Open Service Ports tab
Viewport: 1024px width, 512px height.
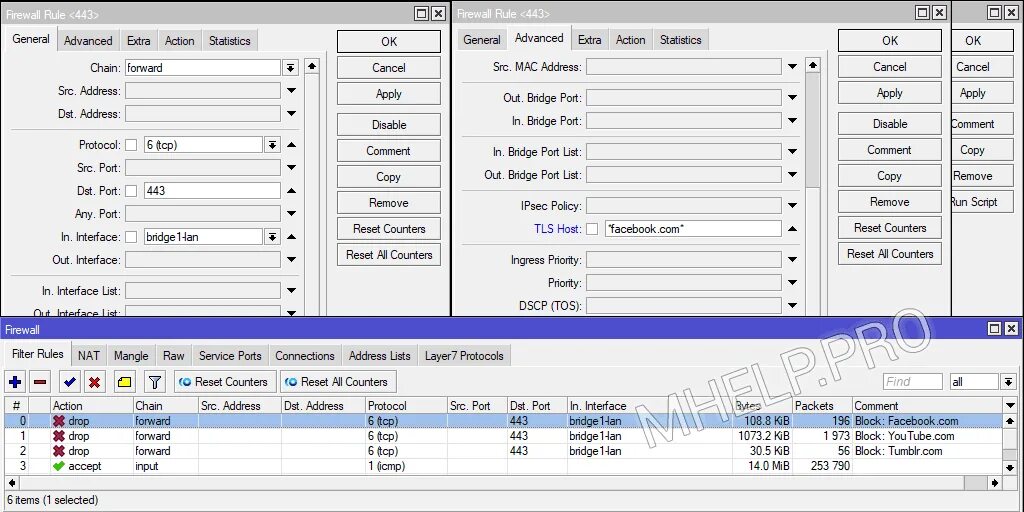click(230, 356)
